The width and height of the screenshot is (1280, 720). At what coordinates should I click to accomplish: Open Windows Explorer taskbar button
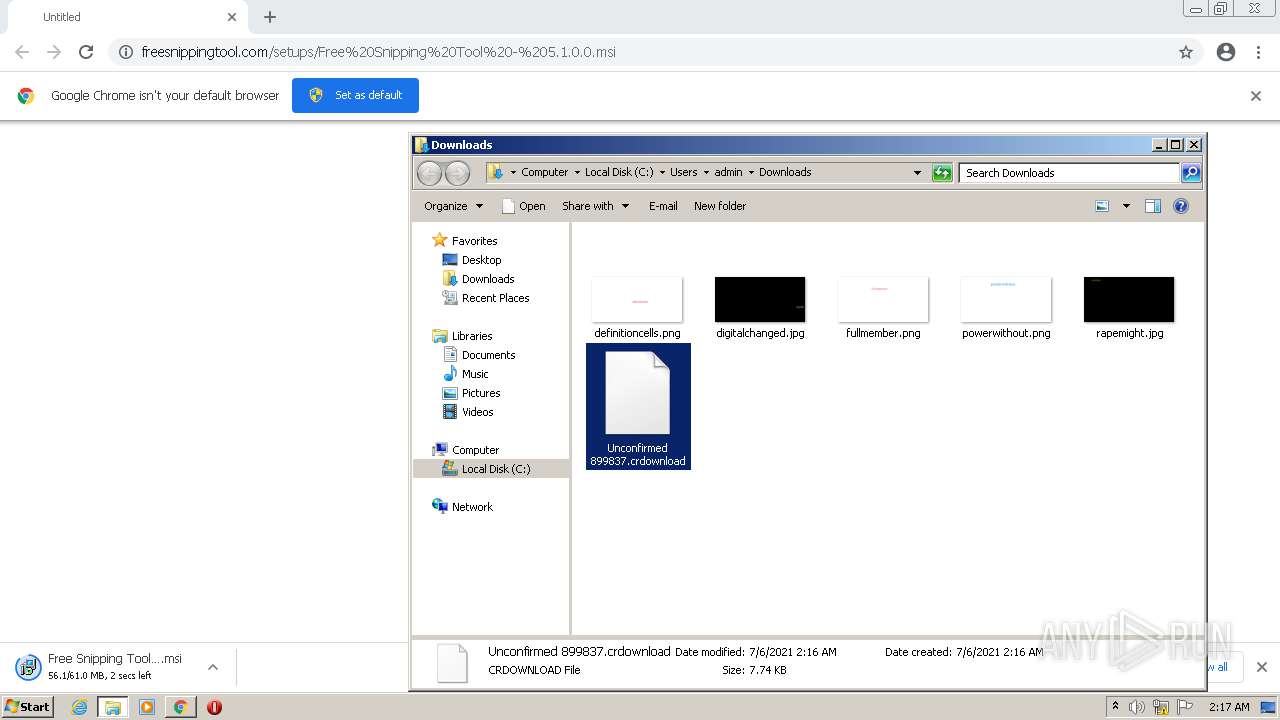click(112, 707)
